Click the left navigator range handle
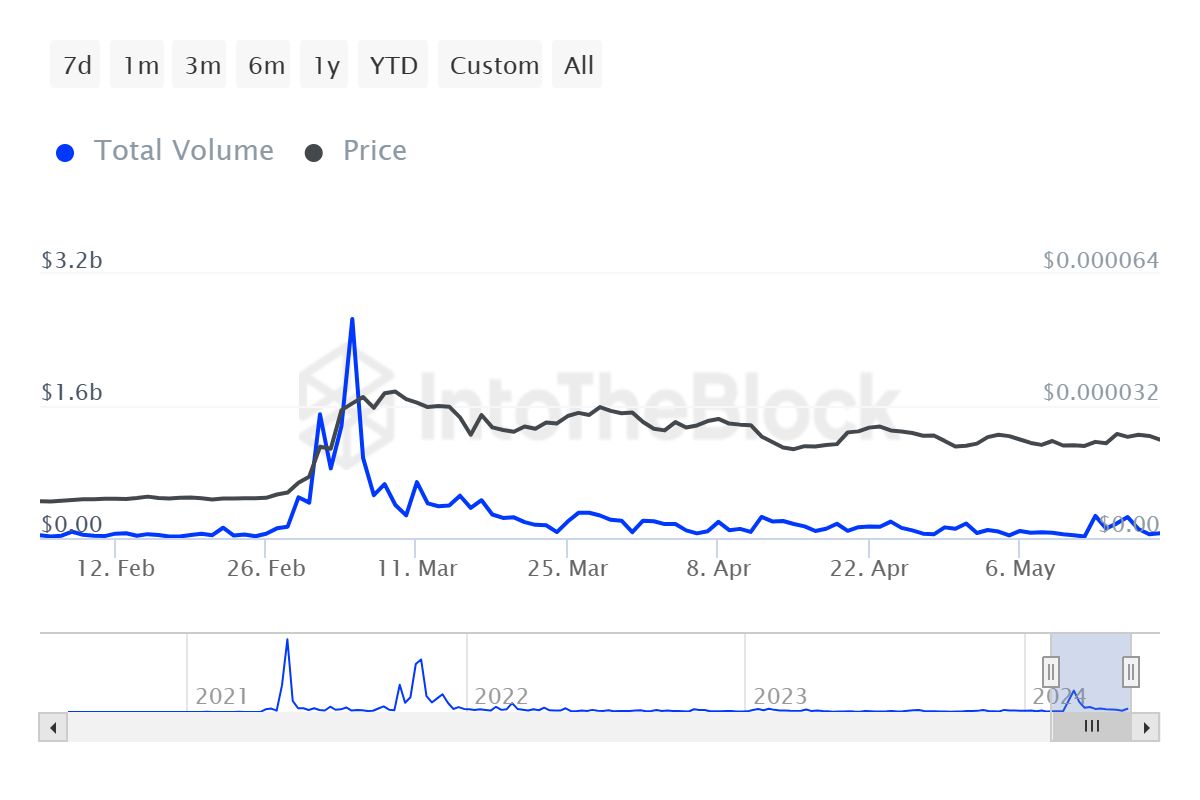1200x800 pixels. pyautogui.click(x=1051, y=671)
